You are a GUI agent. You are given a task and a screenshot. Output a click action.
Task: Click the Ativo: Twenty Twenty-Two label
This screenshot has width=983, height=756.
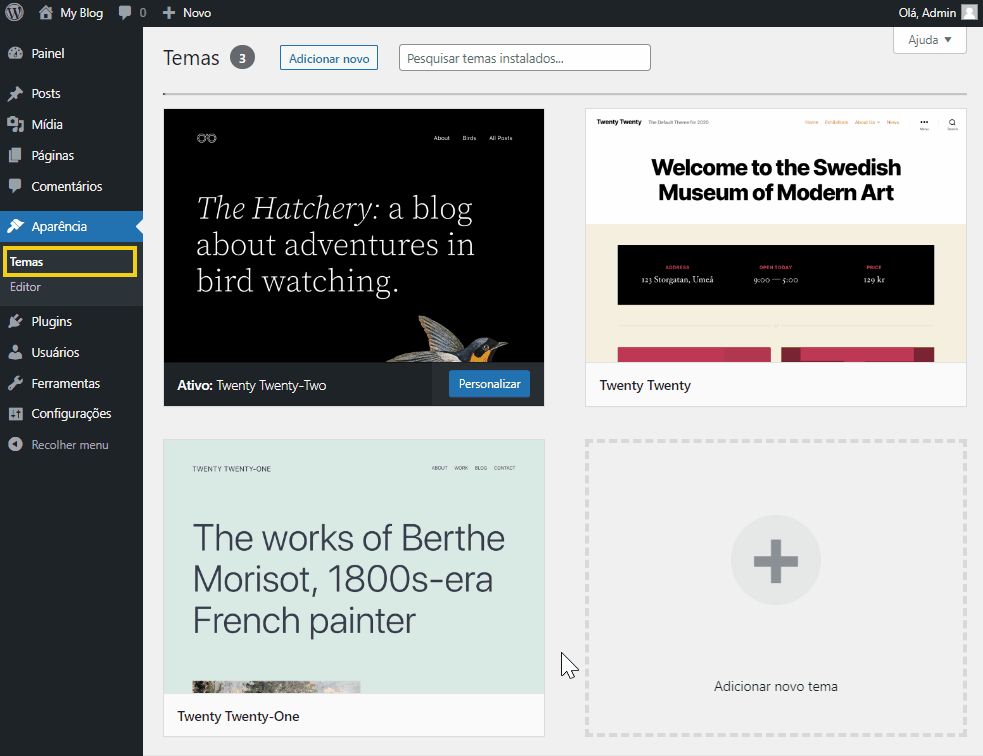pos(251,386)
